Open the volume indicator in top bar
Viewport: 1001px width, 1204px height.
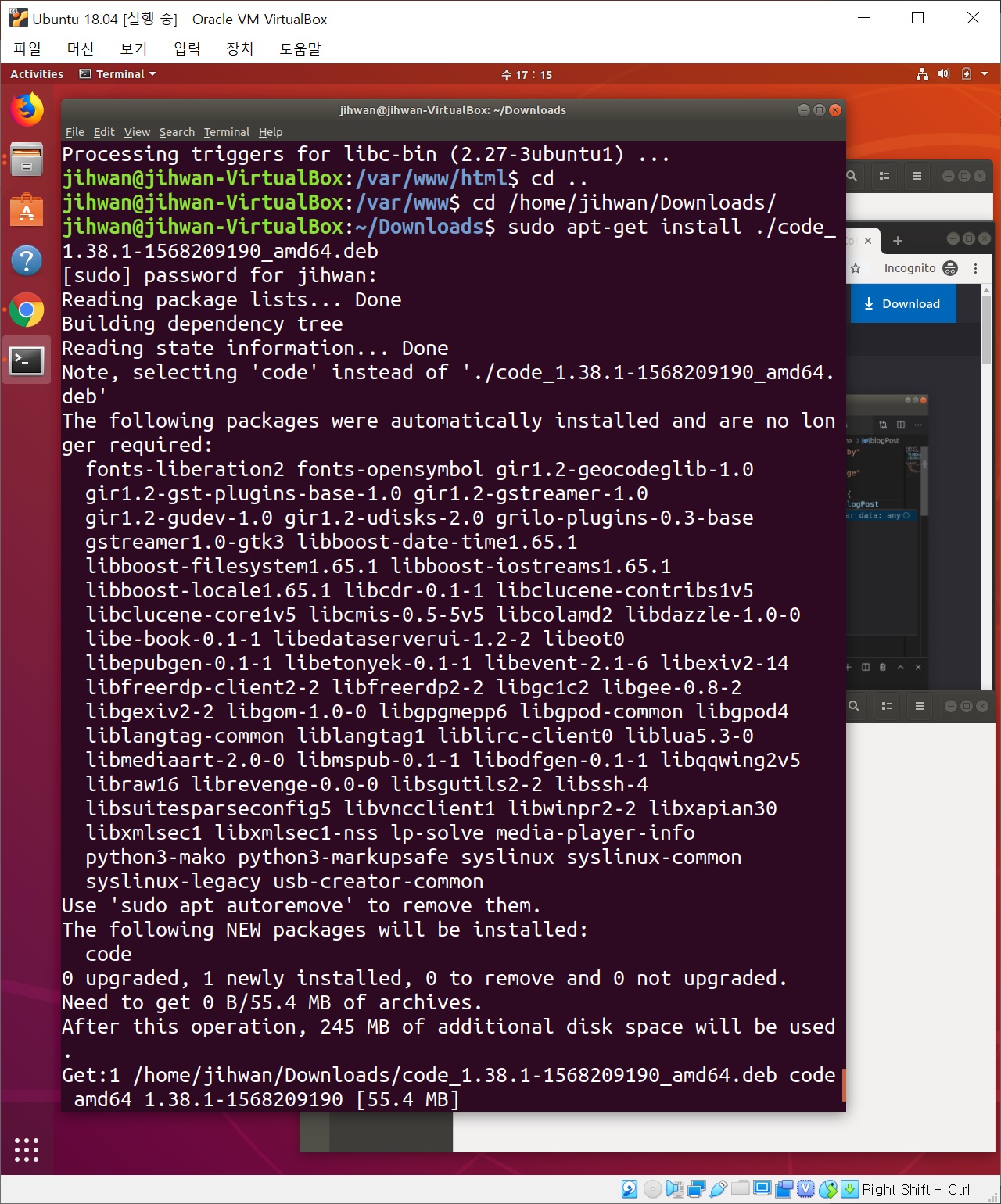(x=944, y=74)
